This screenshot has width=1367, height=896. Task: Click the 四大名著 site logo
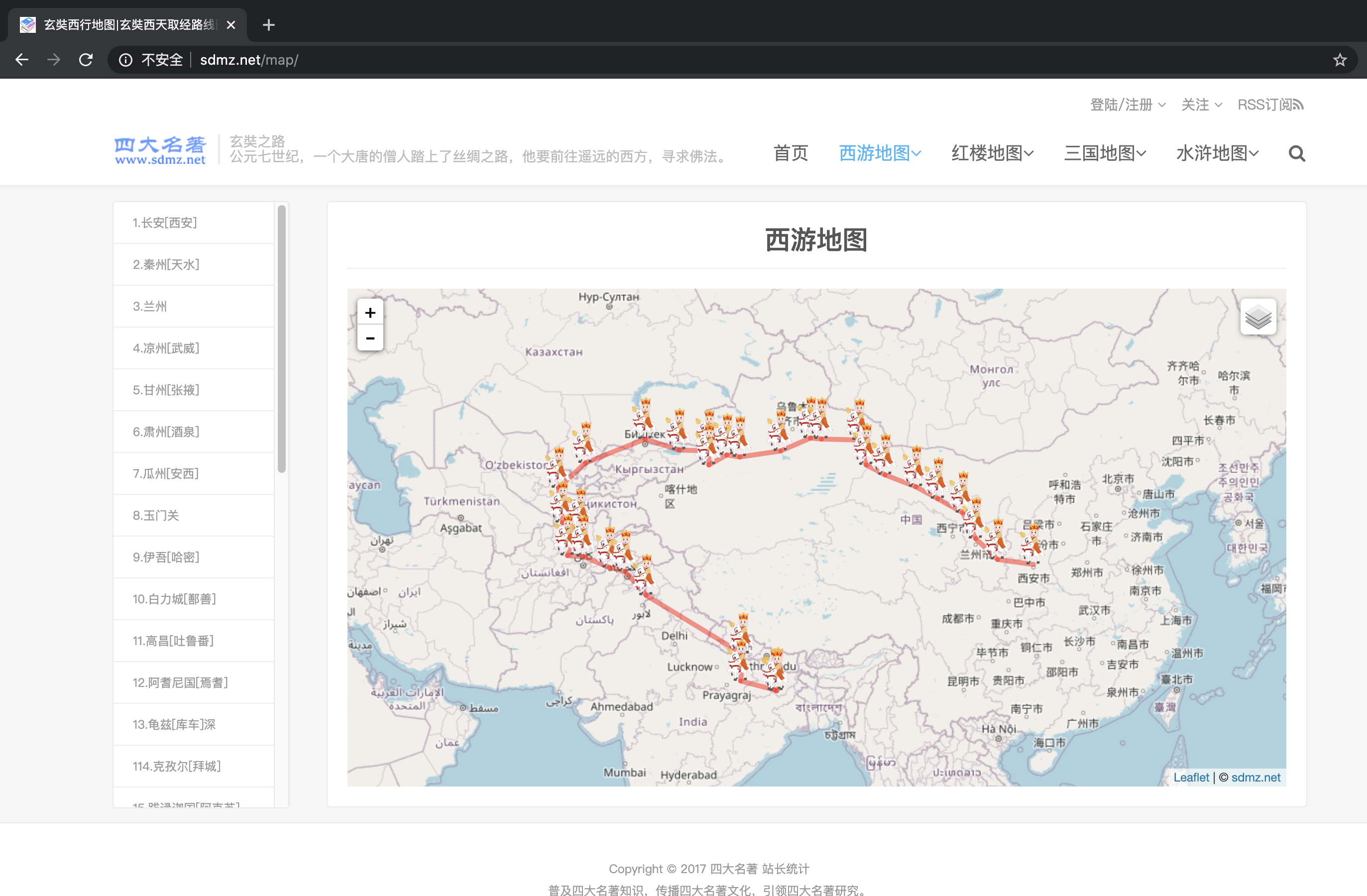[x=160, y=150]
